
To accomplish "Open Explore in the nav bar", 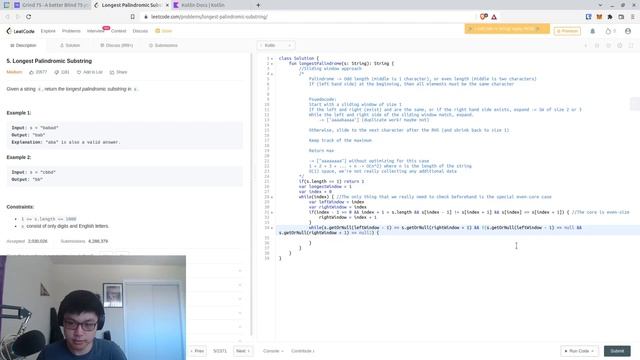I will 48,31.
